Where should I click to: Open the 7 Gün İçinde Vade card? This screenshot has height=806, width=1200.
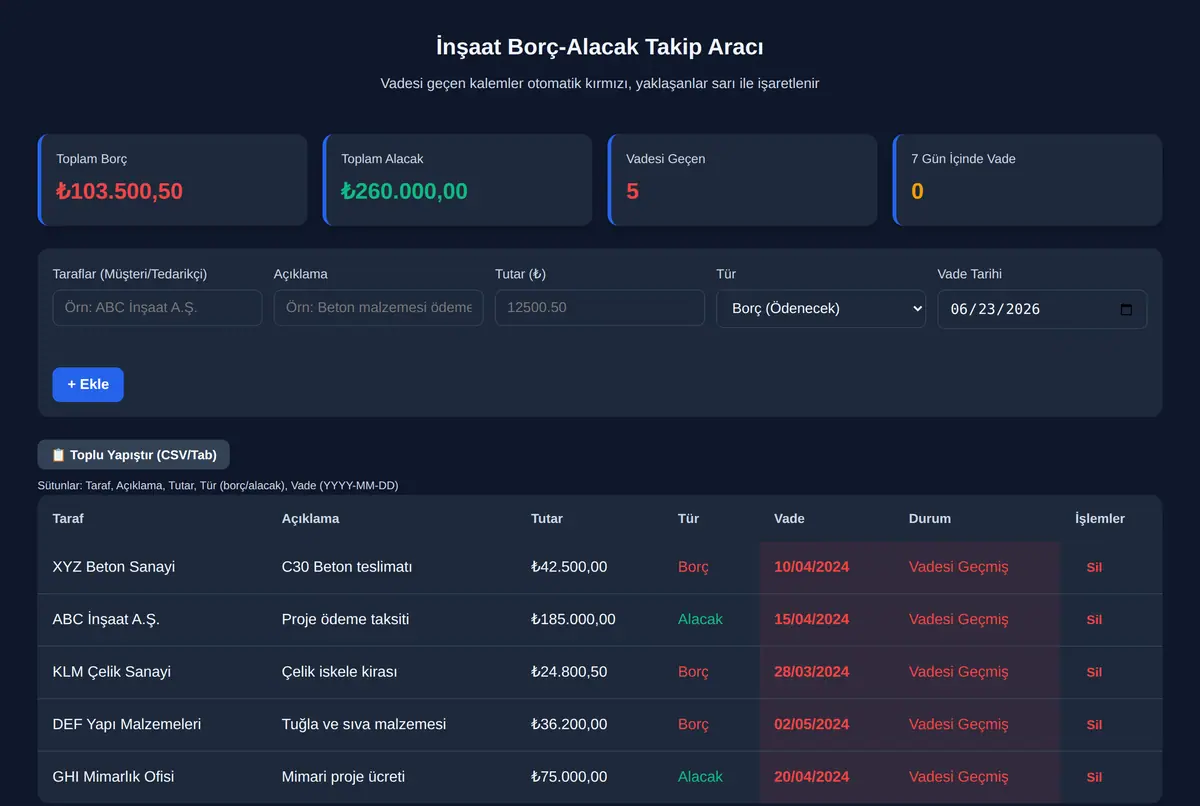pos(1027,180)
